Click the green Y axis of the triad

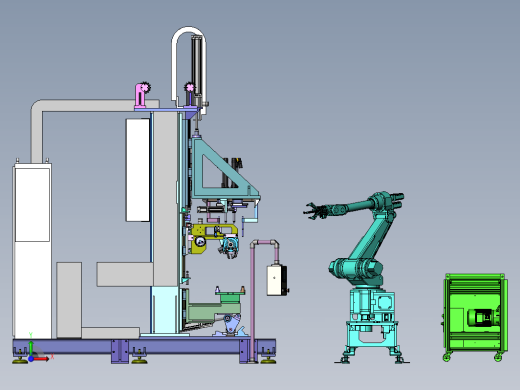click(x=31, y=347)
